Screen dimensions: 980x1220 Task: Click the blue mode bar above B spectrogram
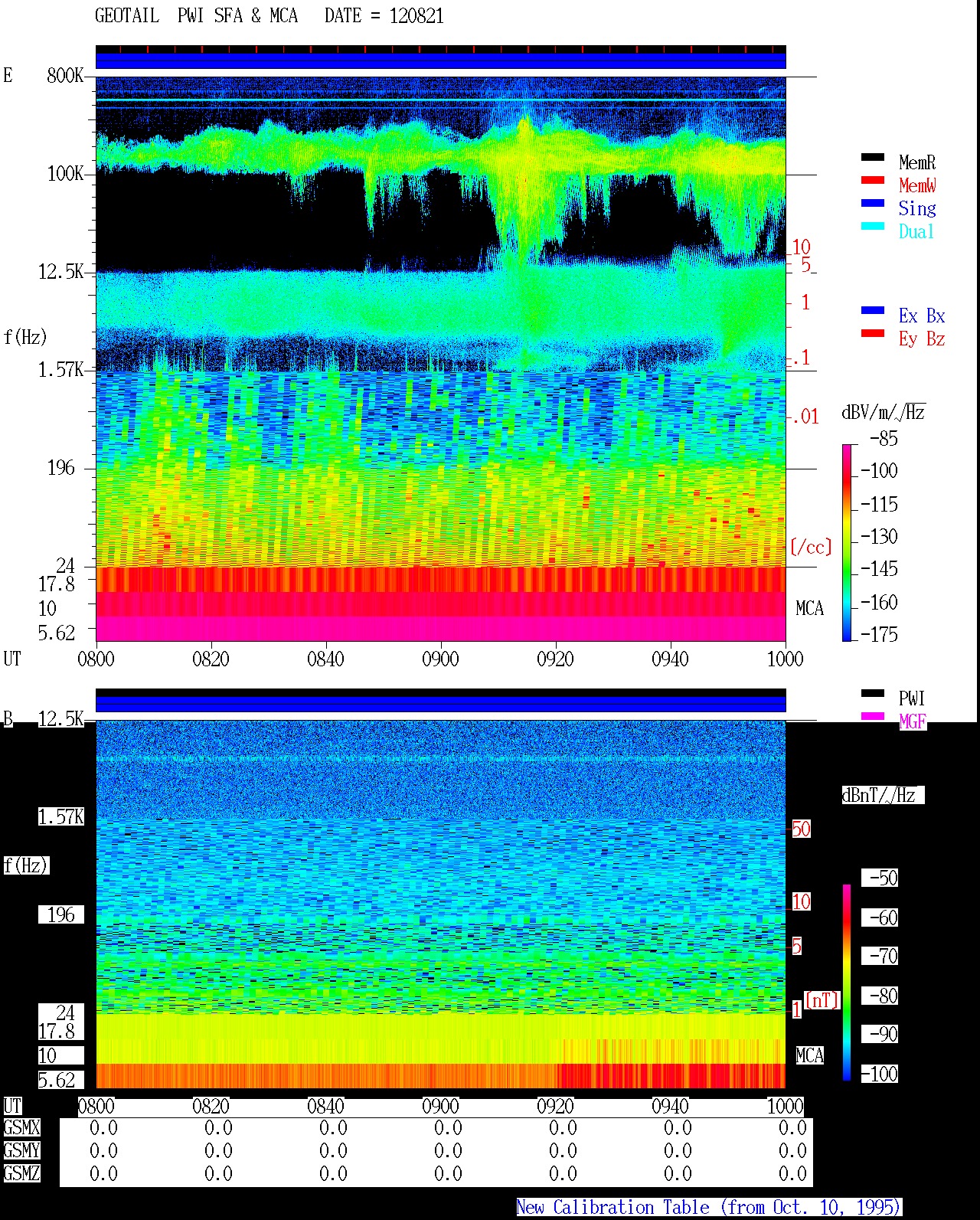tap(440, 704)
